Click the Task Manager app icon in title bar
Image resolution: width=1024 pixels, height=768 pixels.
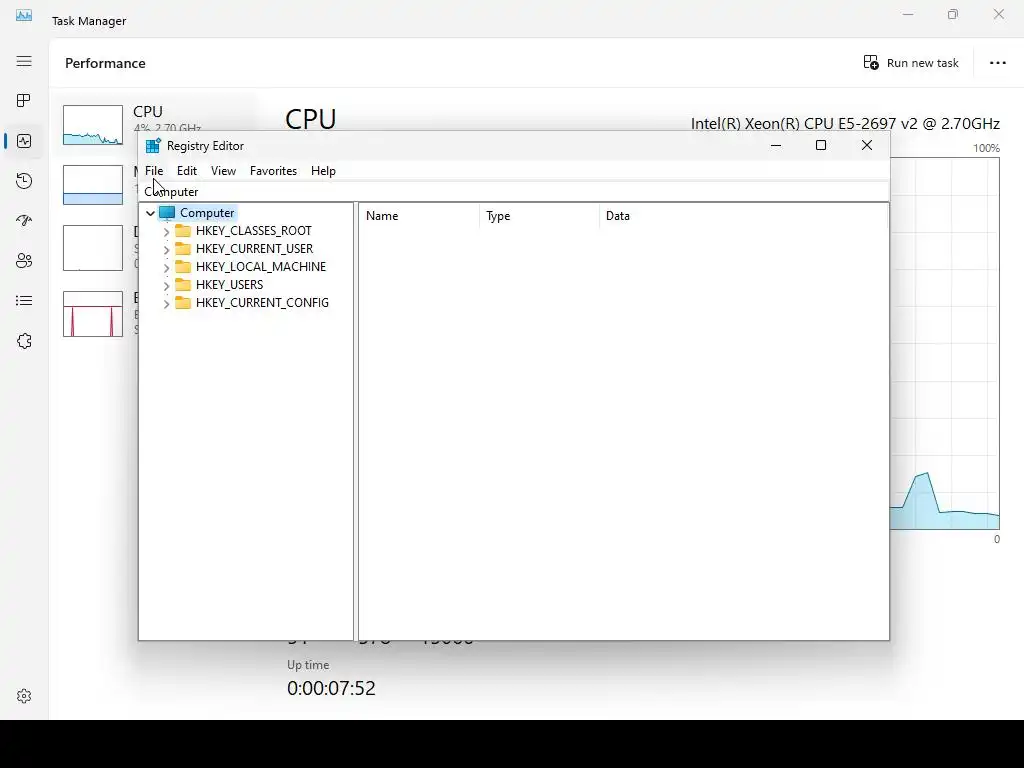(x=24, y=15)
